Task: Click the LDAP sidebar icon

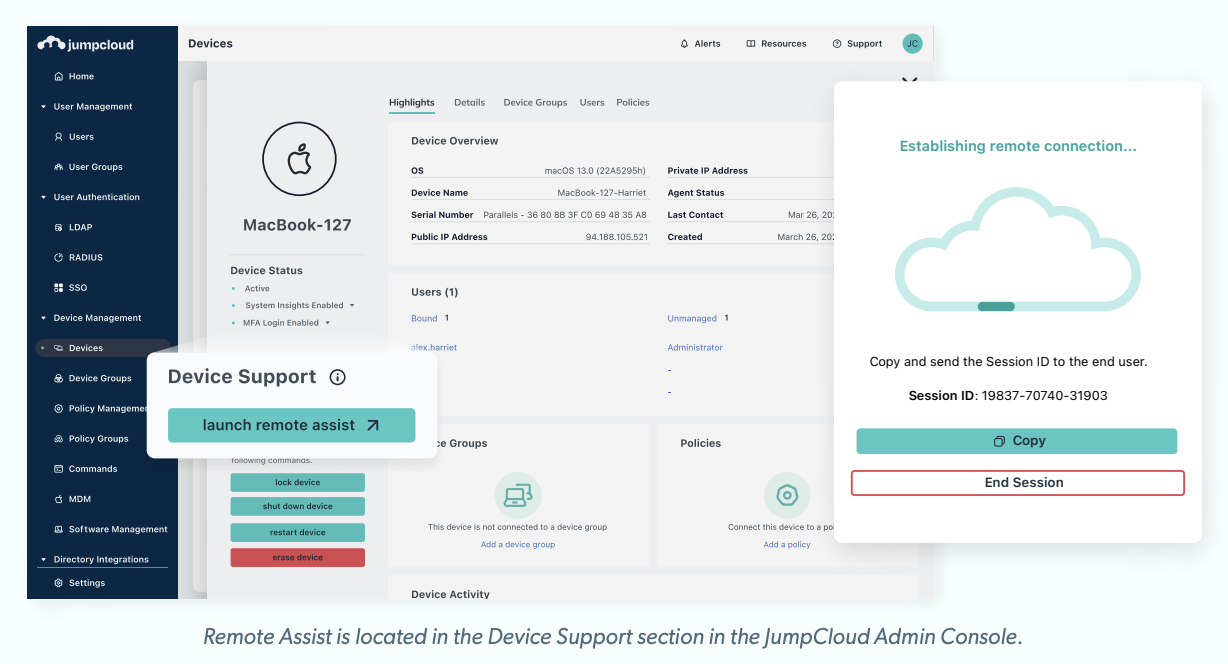Action: point(59,227)
